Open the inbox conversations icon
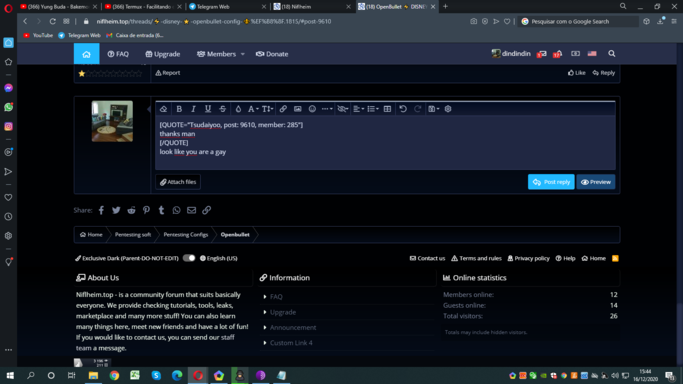 541,54
